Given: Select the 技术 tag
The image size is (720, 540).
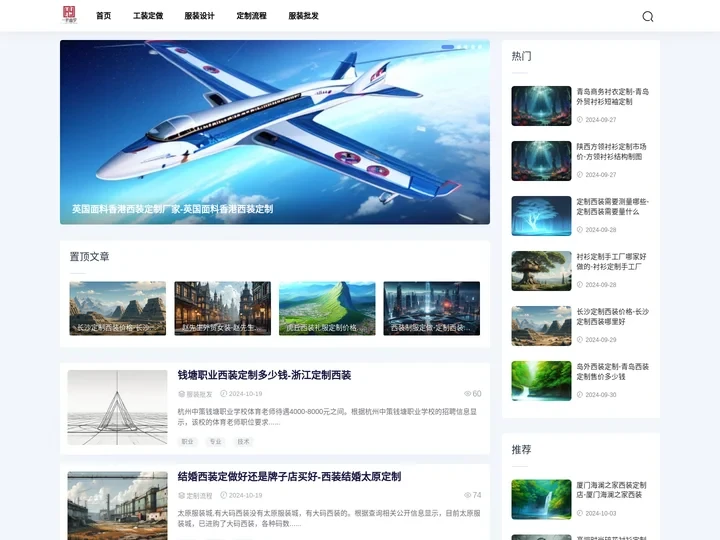Looking at the screenshot, I should tap(243, 441).
